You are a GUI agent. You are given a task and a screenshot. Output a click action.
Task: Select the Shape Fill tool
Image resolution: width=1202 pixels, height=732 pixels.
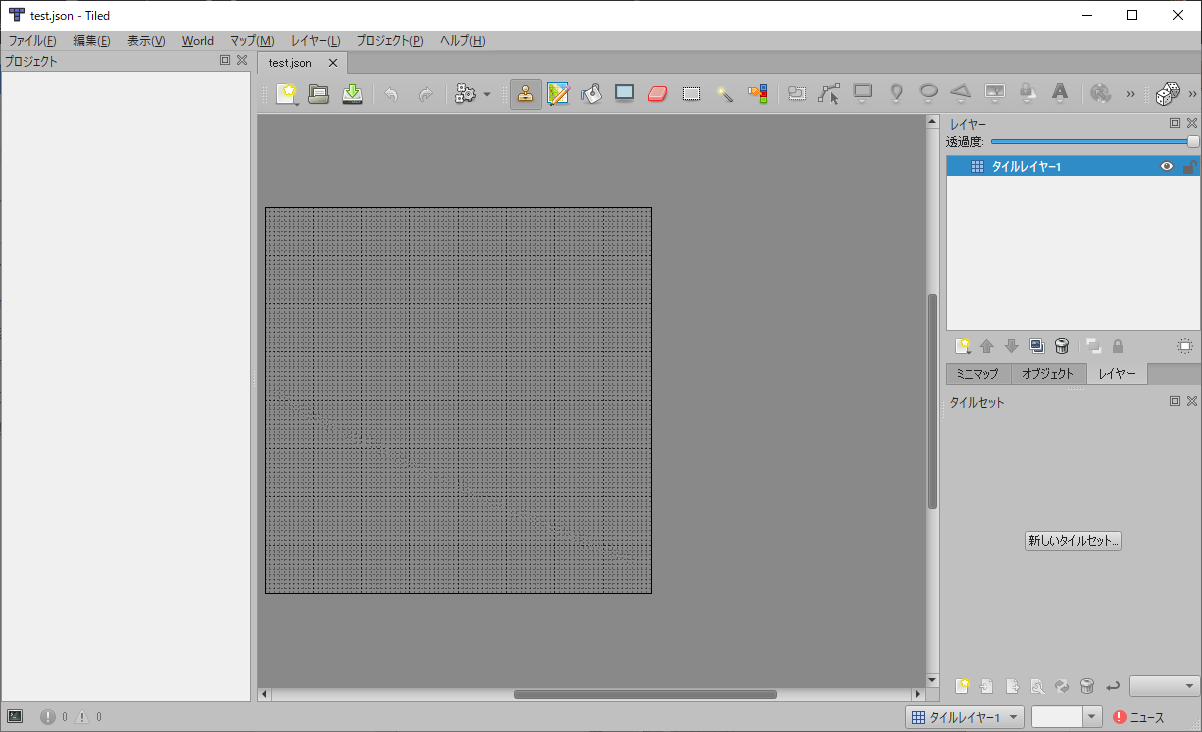625,94
